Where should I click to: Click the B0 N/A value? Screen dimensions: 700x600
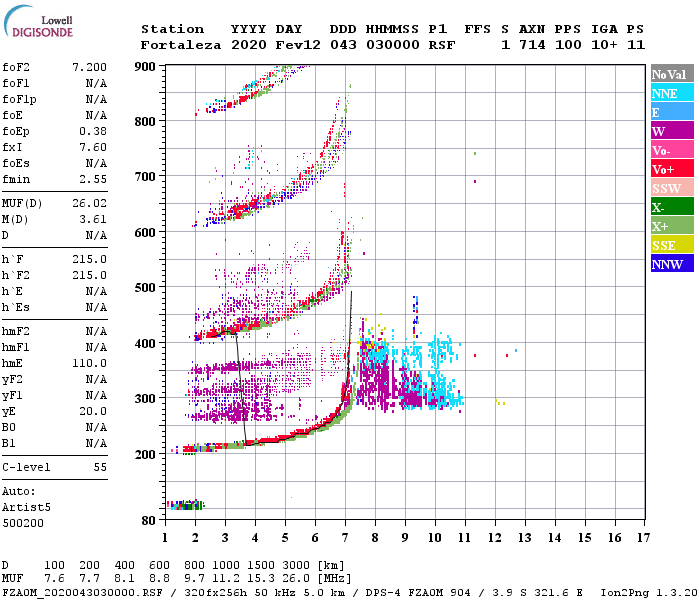click(x=96, y=427)
